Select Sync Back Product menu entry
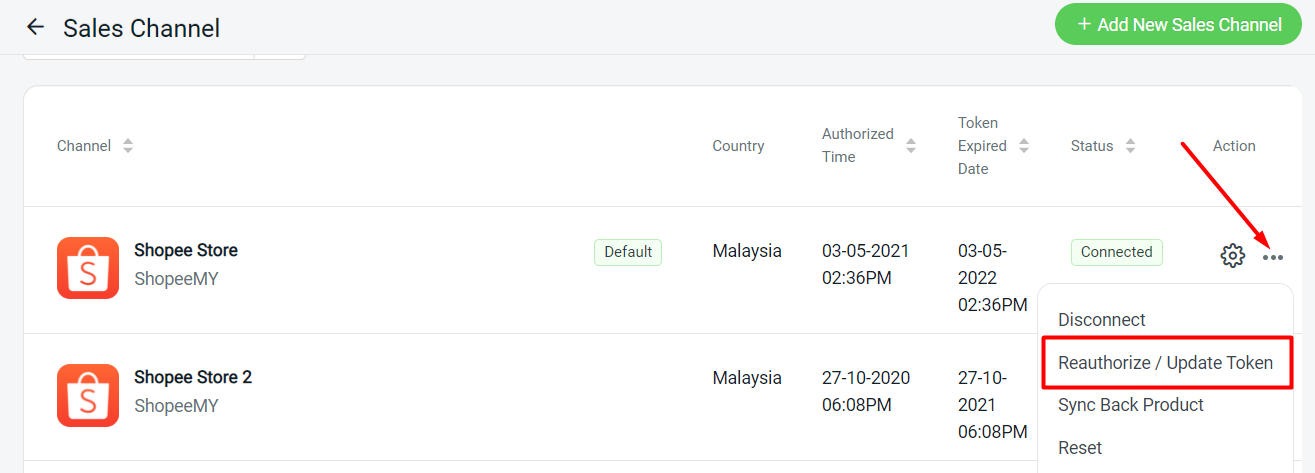 coord(1131,405)
